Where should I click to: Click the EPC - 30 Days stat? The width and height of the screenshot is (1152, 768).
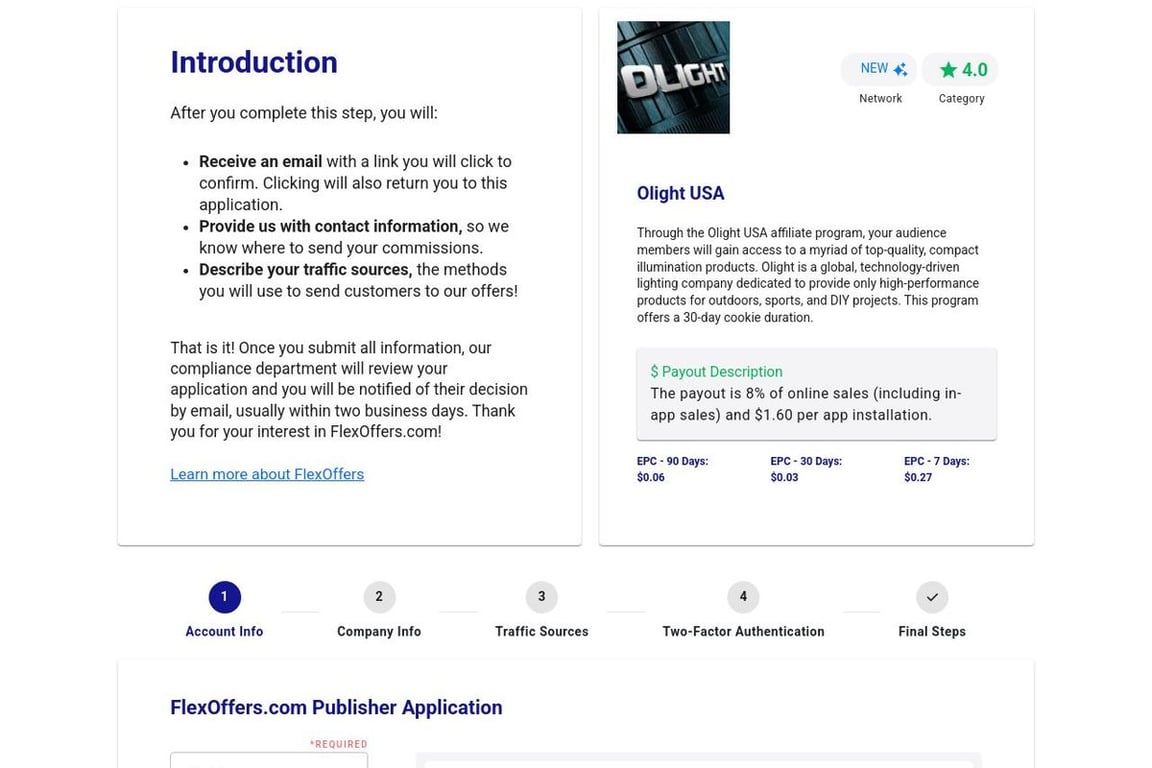(x=806, y=469)
